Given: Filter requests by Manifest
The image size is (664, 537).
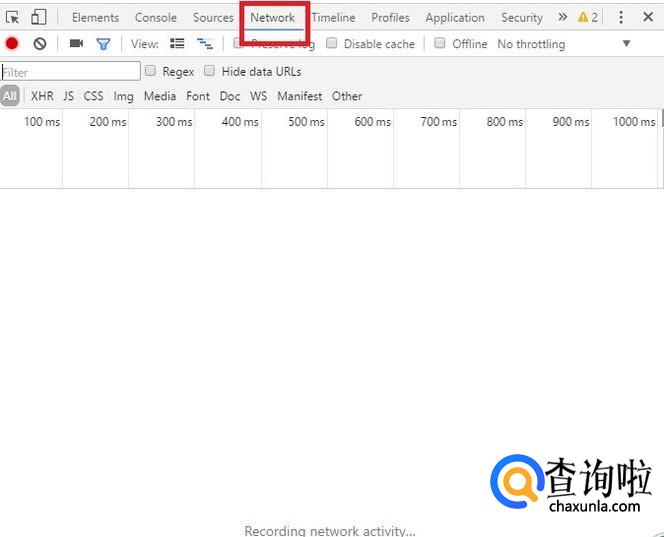Looking at the screenshot, I should 299,96.
